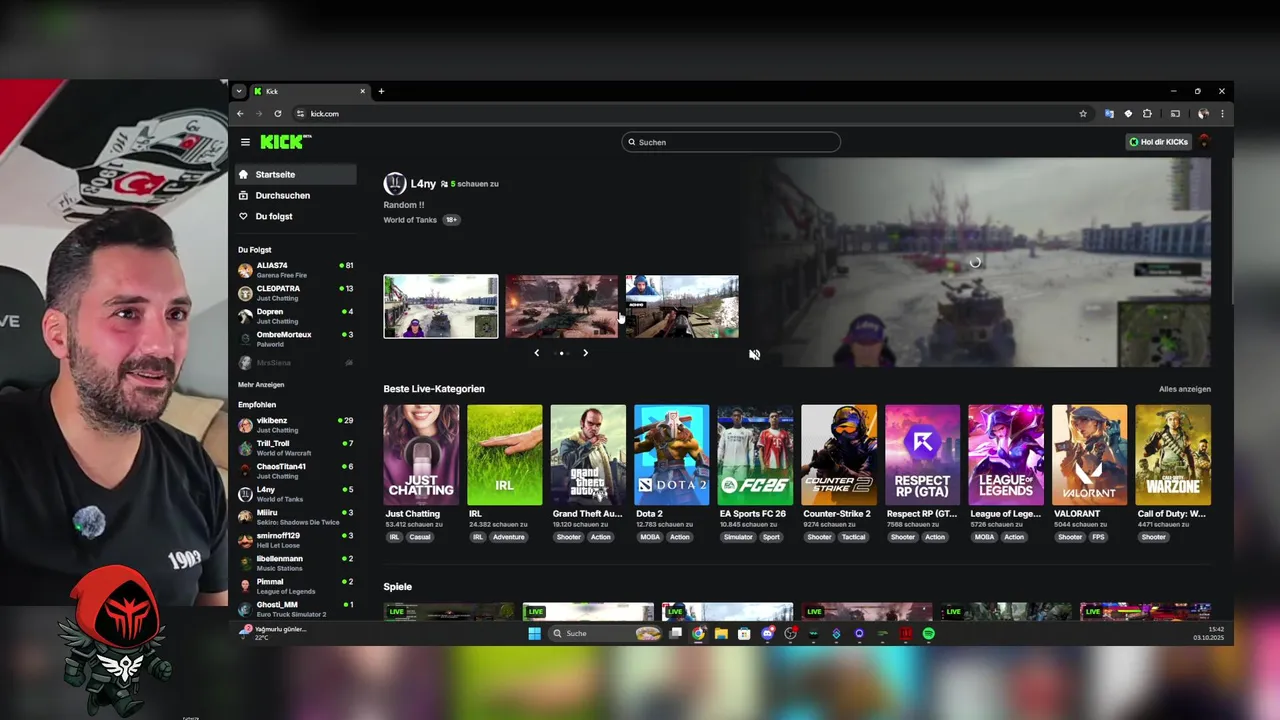Open L4ny streamer avatar in featured header

pyautogui.click(x=395, y=183)
